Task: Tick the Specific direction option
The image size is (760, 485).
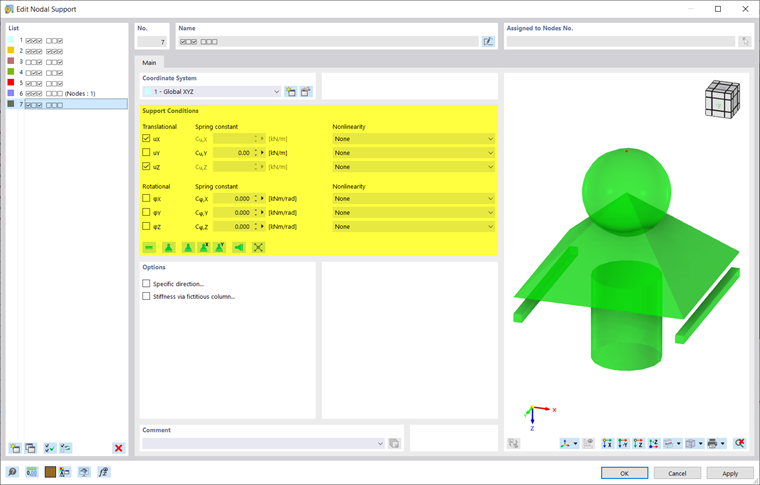Action: pyautogui.click(x=146, y=283)
